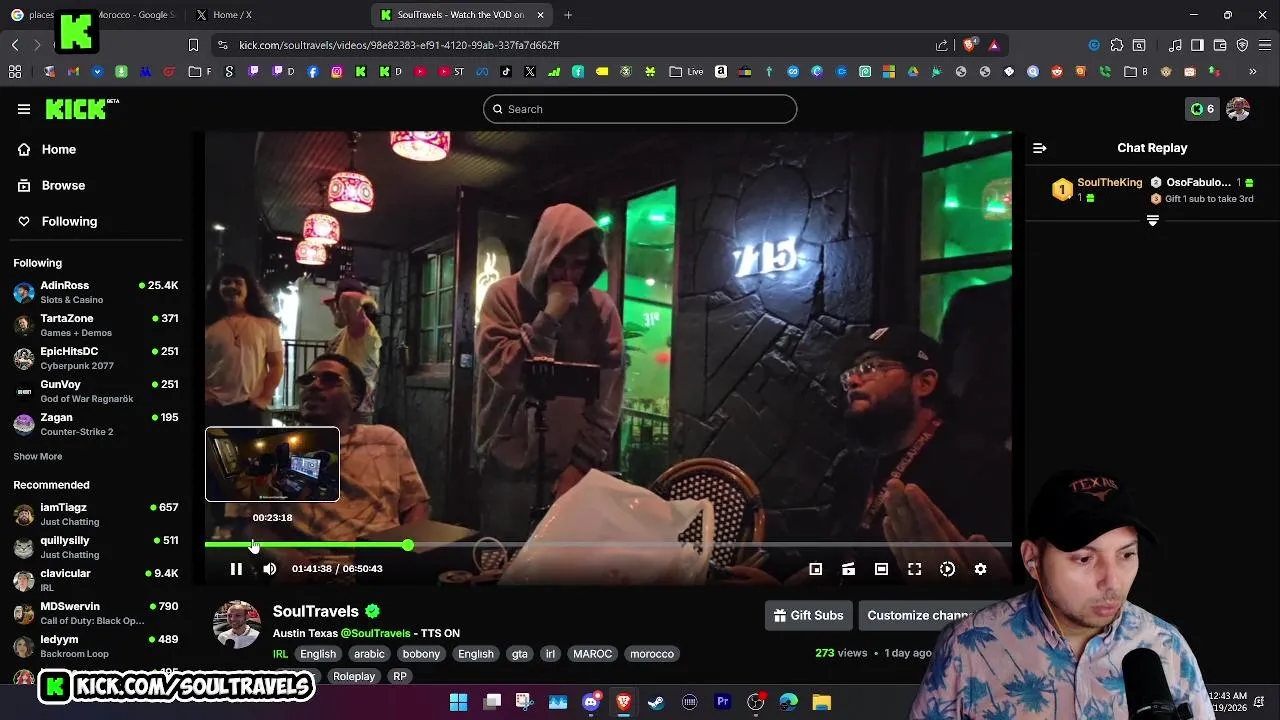Select the arabic tag
Image resolution: width=1280 pixels, height=720 pixels.
369,654
